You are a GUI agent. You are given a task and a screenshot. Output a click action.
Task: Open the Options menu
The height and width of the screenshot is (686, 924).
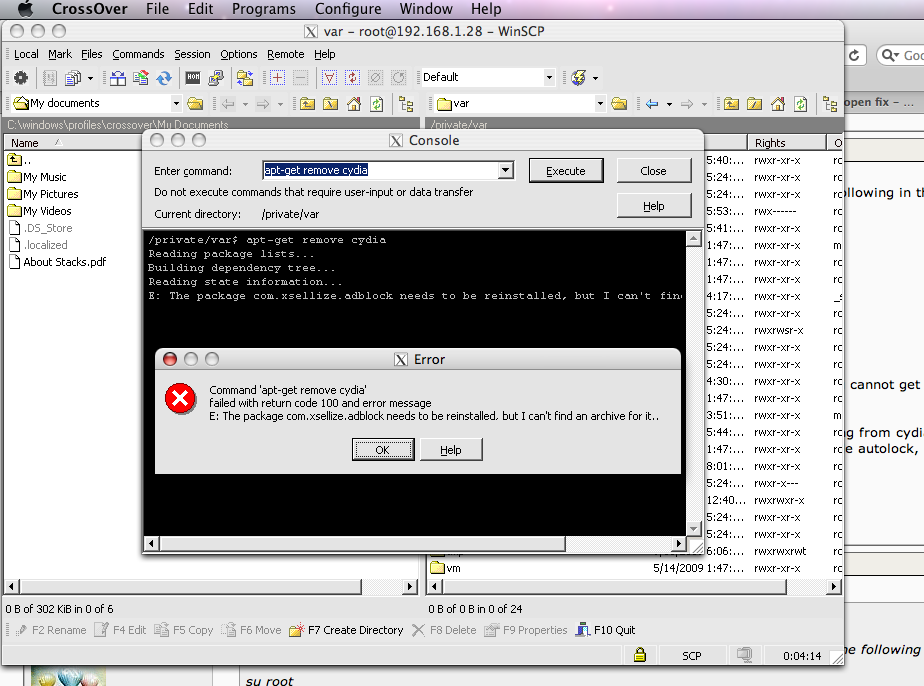pyautogui.click(x=239, y=54)
